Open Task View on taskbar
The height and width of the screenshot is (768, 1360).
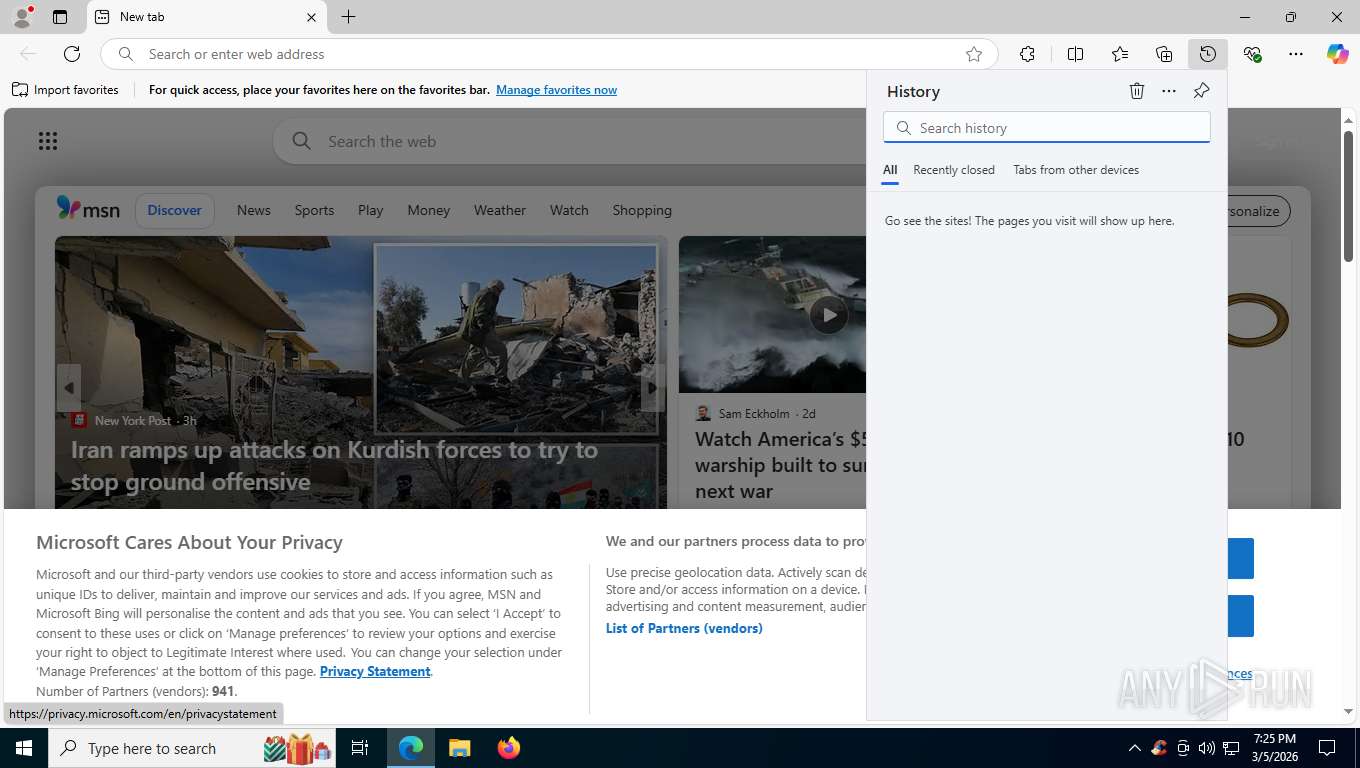[x=360, y=748]
